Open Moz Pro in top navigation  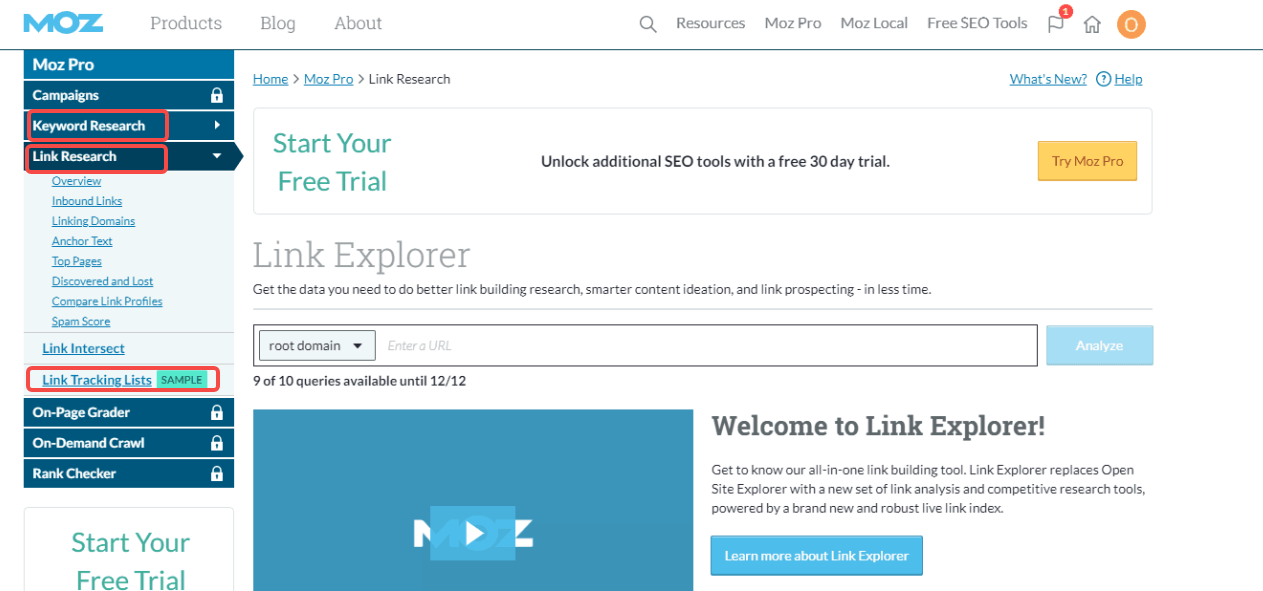tap(793, 23)
